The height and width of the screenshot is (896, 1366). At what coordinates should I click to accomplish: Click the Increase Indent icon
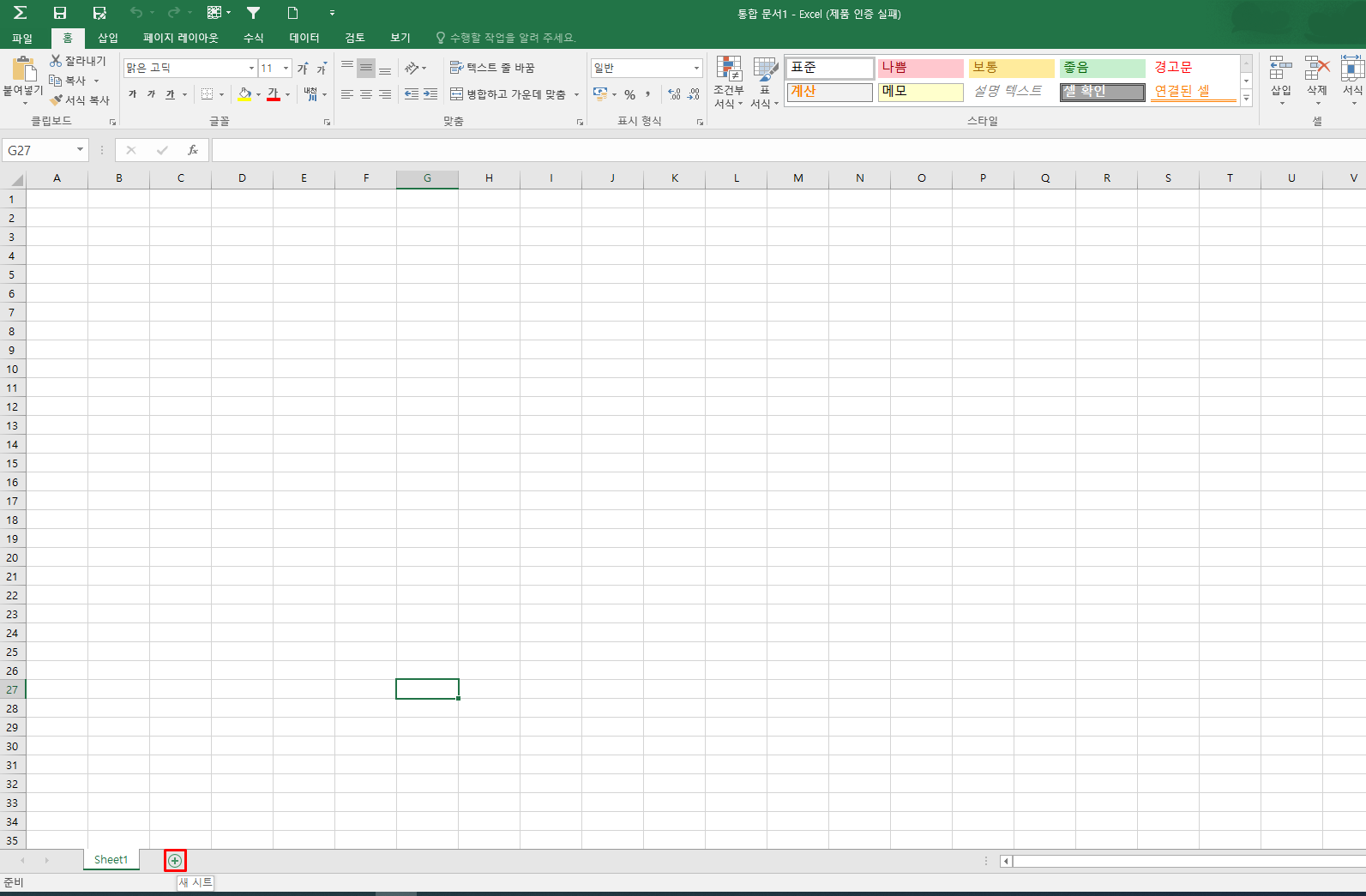(430, 94)
